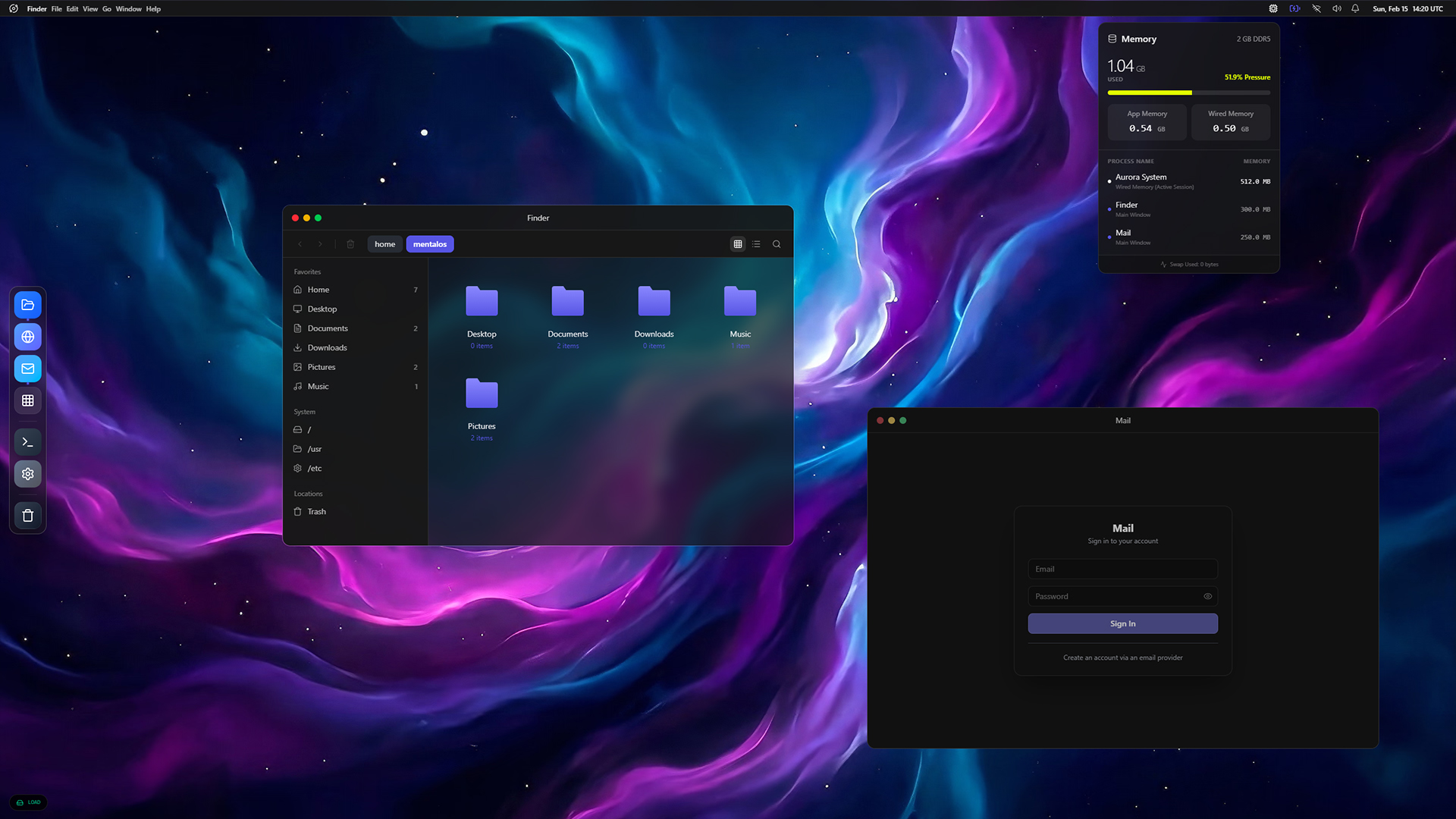The height and width of the screenshot is (819, 1456).
Task: Click the Sign In button in Mail
Action: (x=1123, y=623)
